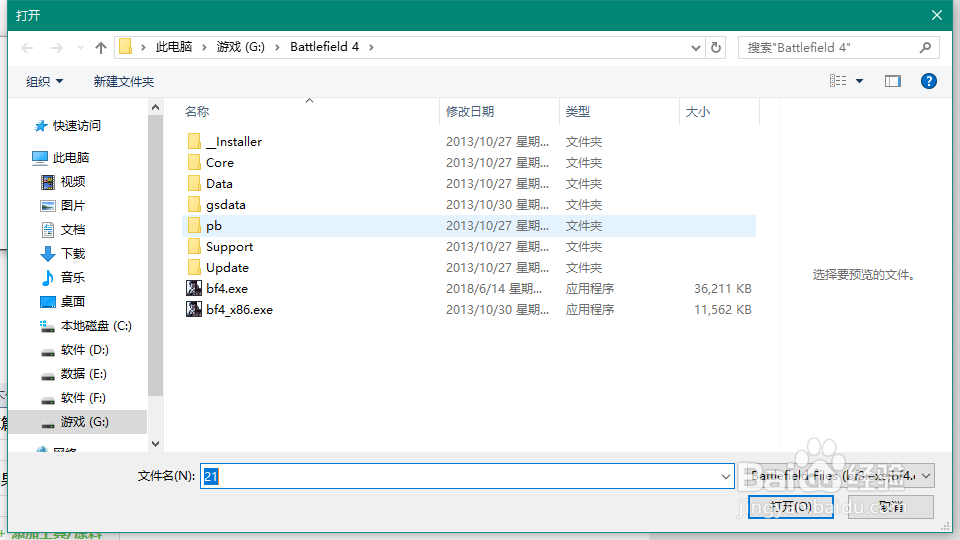Expand chevron after Battlefield 4 breadcrumb
The height and width of the screenshot is (540, 960).
pyautogui.click(x=371, y=47)
